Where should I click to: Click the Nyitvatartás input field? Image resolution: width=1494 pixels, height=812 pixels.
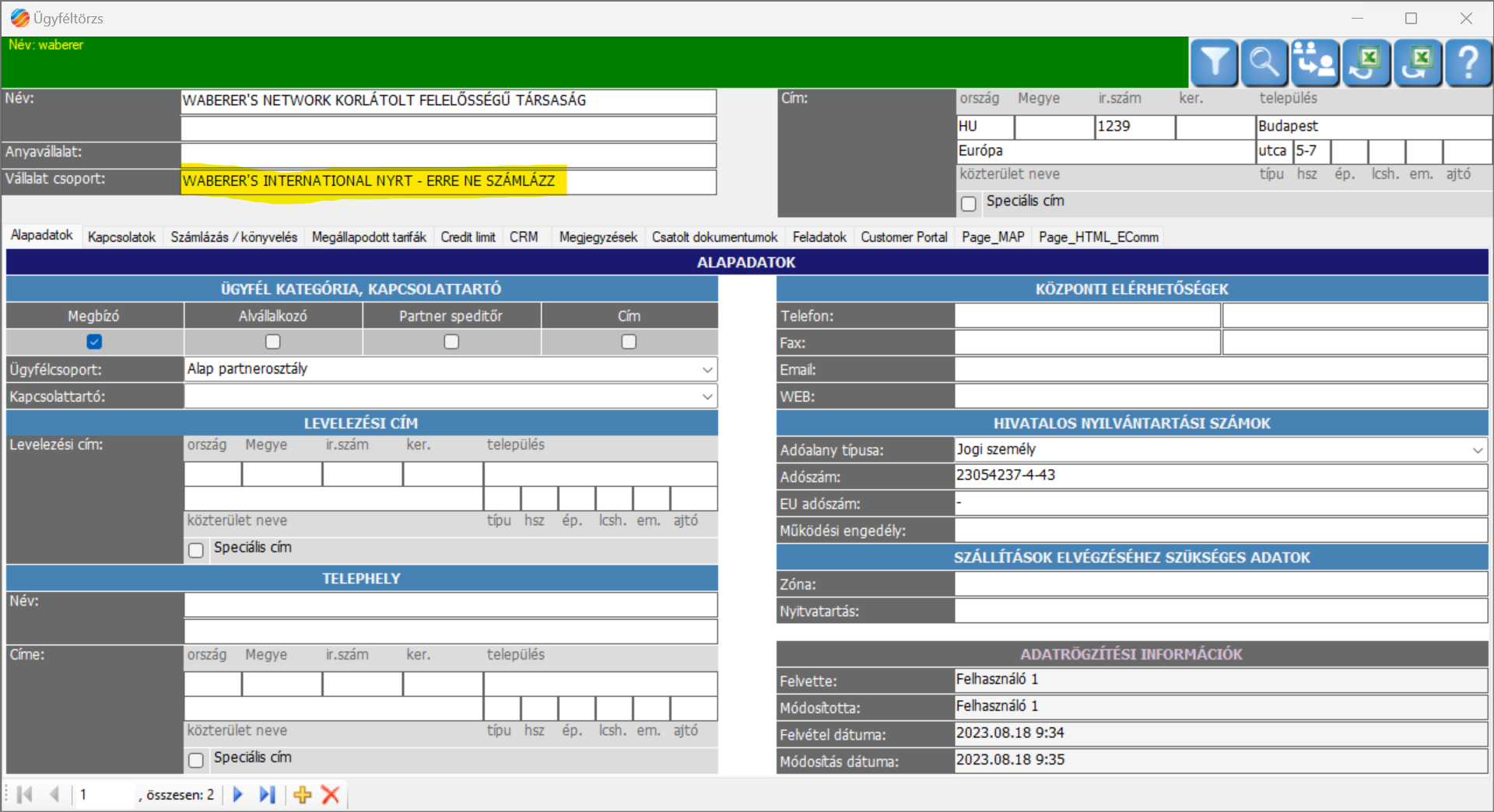1221,611
